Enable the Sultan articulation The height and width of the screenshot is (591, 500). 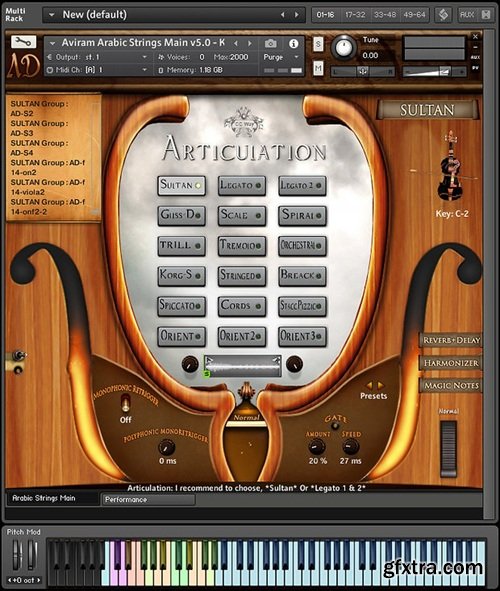(x=181, y=185)
